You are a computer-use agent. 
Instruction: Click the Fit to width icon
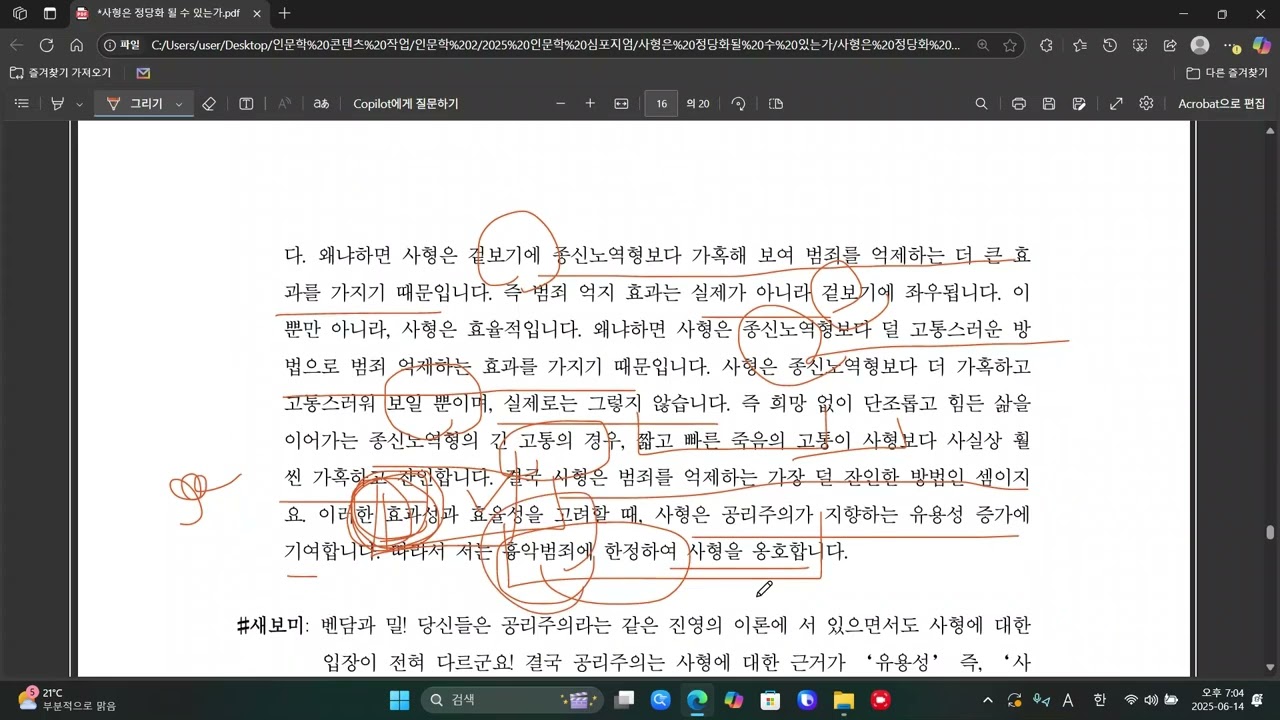click(621, 103)
